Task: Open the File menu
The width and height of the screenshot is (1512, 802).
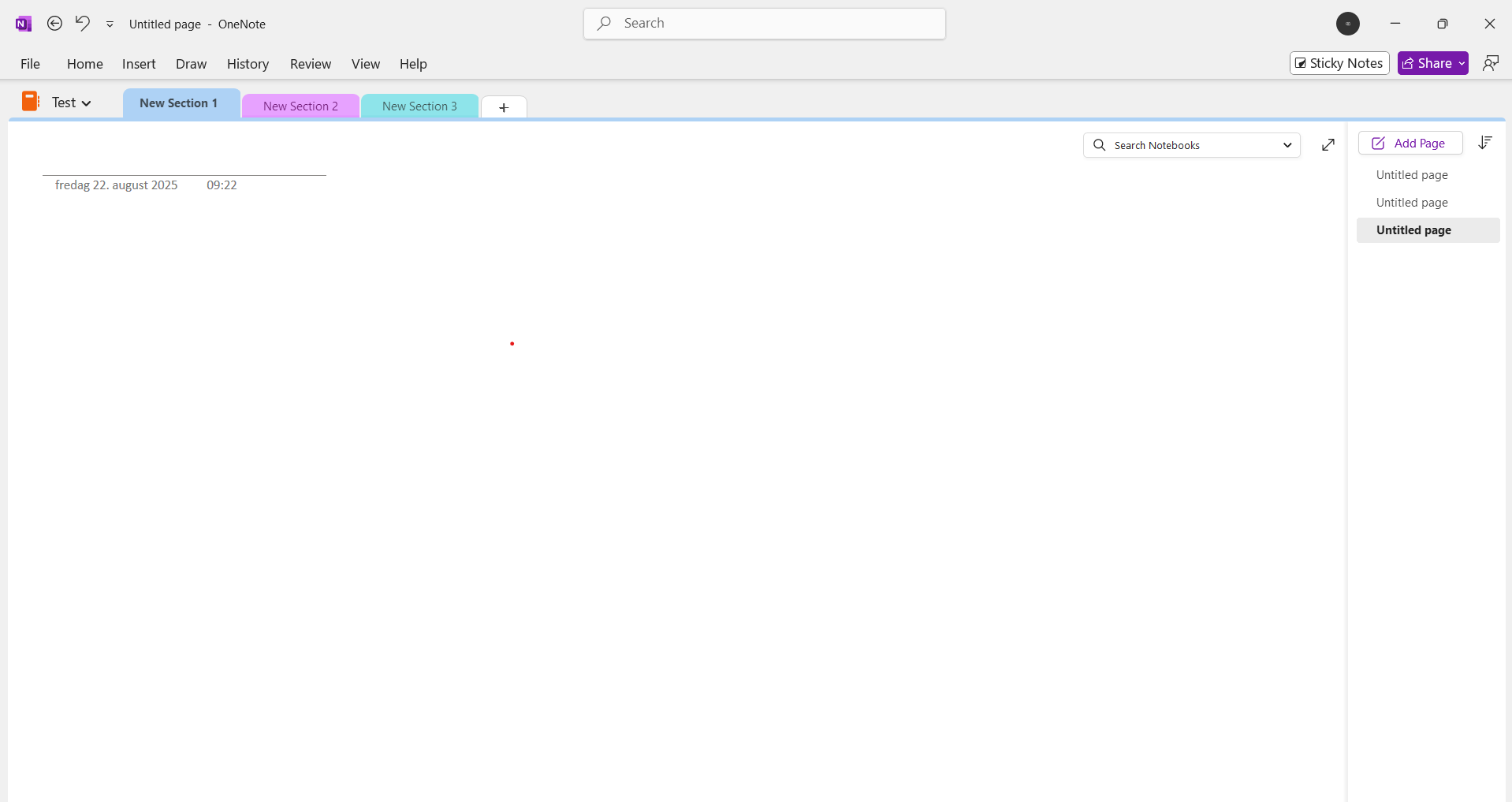Action: pyautogui.click(x=30, y=64)
